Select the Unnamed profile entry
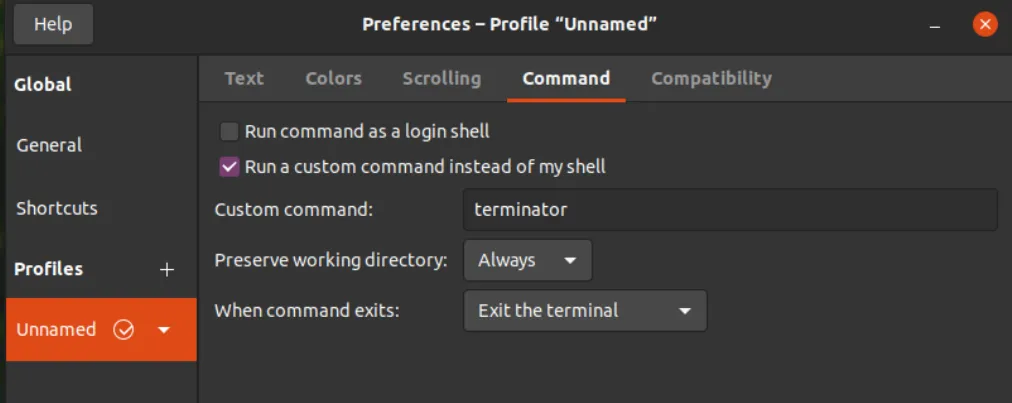Image resolution: width=1012 pixels, height=403 pixels. click(x=56, y=330)
